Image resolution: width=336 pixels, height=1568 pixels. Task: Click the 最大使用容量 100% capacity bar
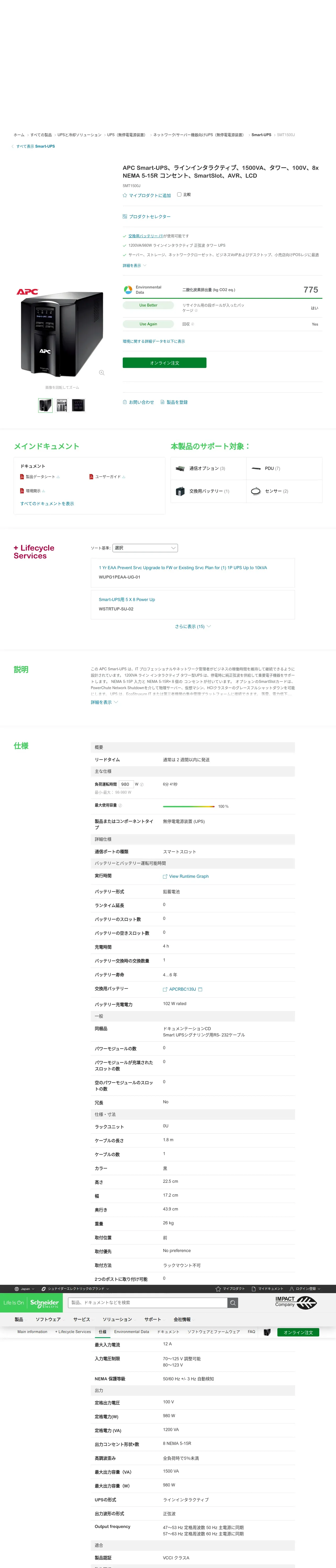tap(189, 806)
